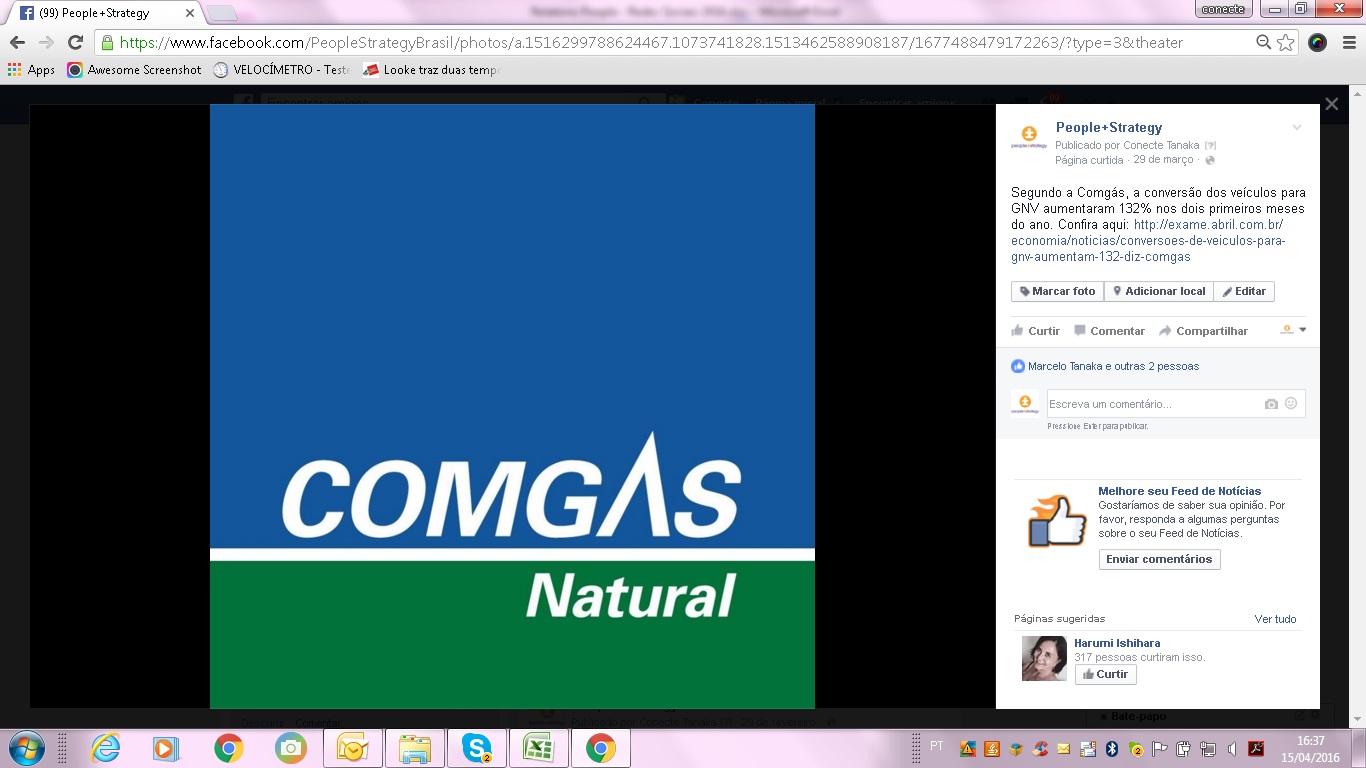The image size is (1366, 768).
Task: Expand the post options chevron
Action: [x=1297, y=127]
